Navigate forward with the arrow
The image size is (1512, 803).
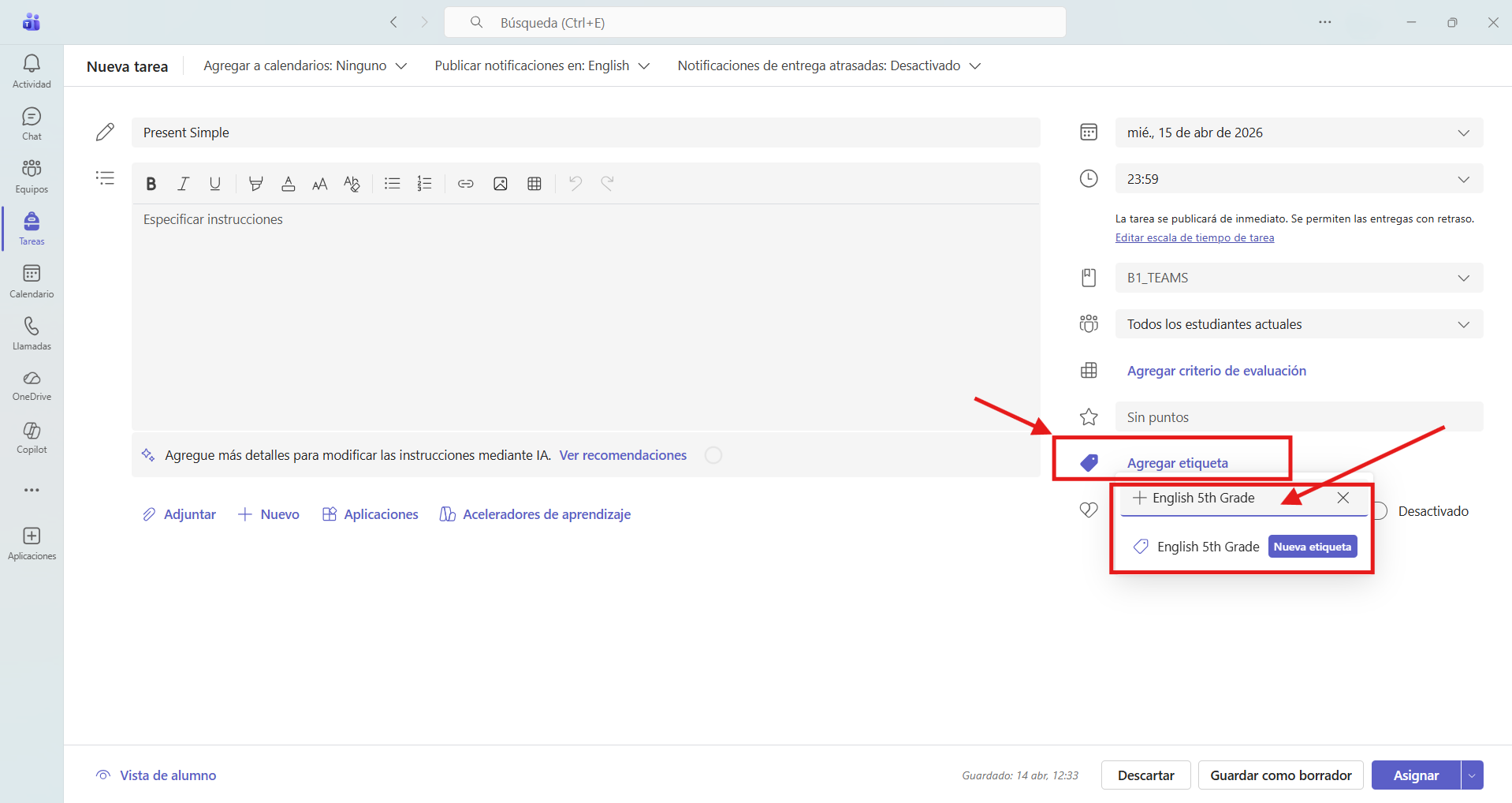pos(424,22)
